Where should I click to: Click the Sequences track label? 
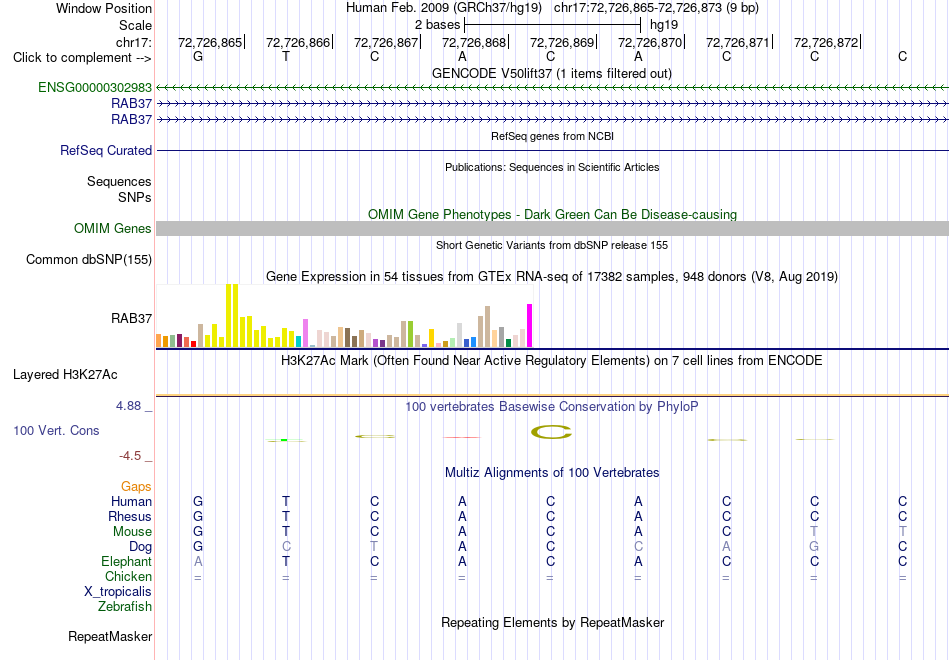point(119,181)
